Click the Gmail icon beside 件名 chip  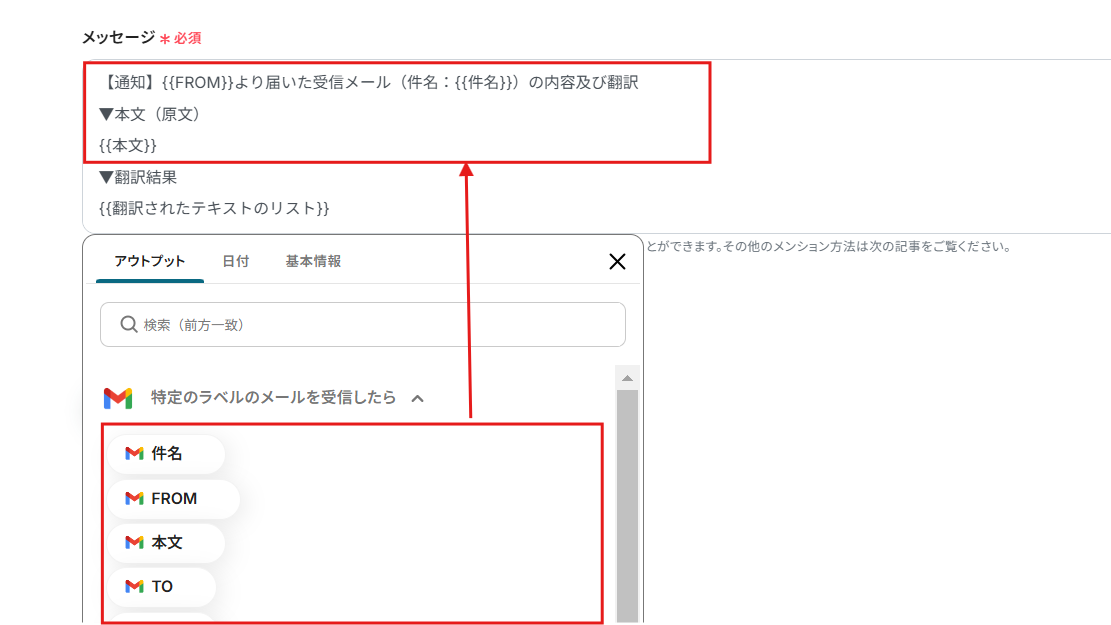(x=134, y=454)
